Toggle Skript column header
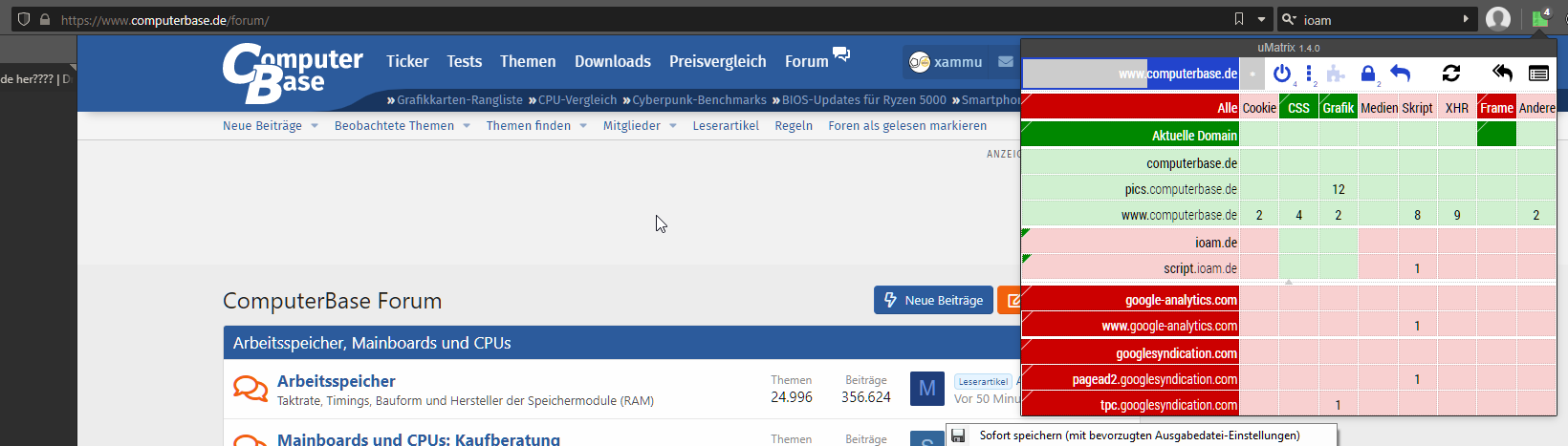Image resolution: width=1568 pixels, height=446 pixels. point(1417,108)
